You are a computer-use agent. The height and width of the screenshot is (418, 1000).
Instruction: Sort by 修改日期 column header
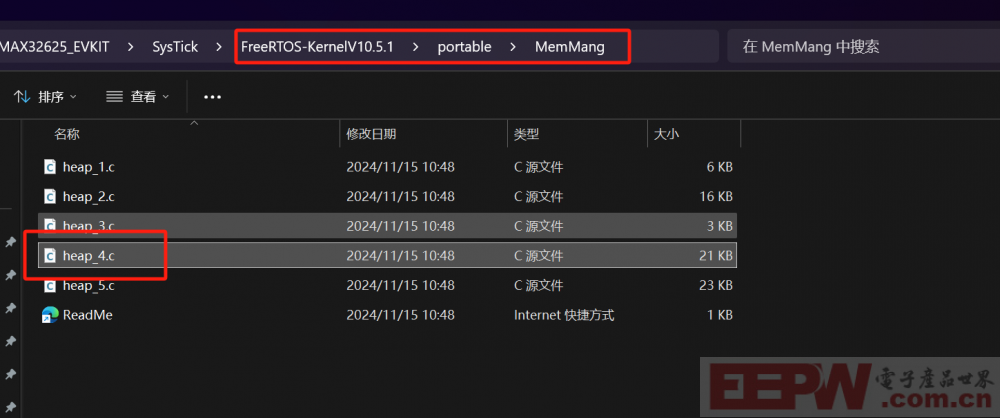(x=371, y=134)
